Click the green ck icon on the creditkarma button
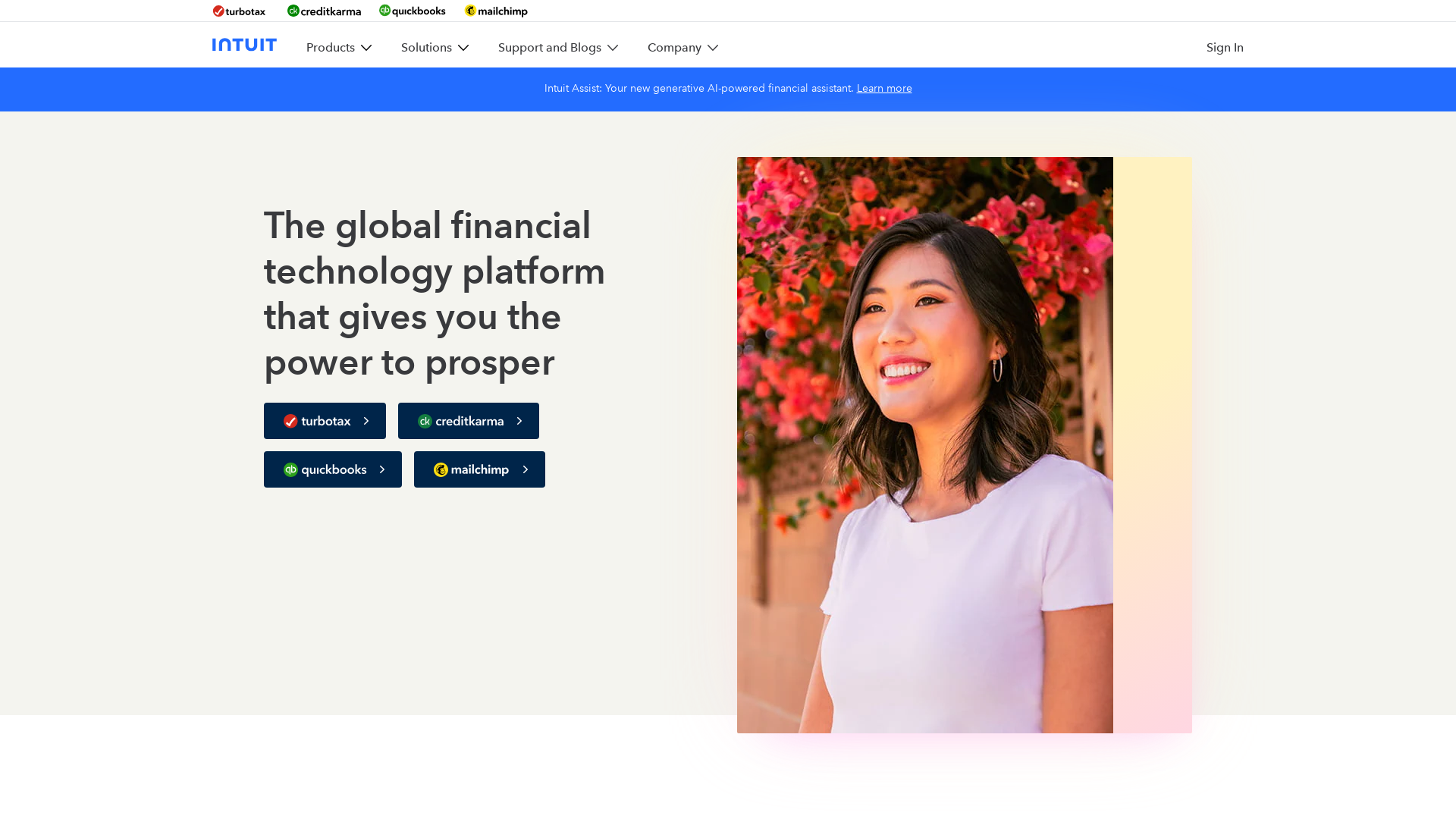This screenshot has height=819, width=1456. 425,421
